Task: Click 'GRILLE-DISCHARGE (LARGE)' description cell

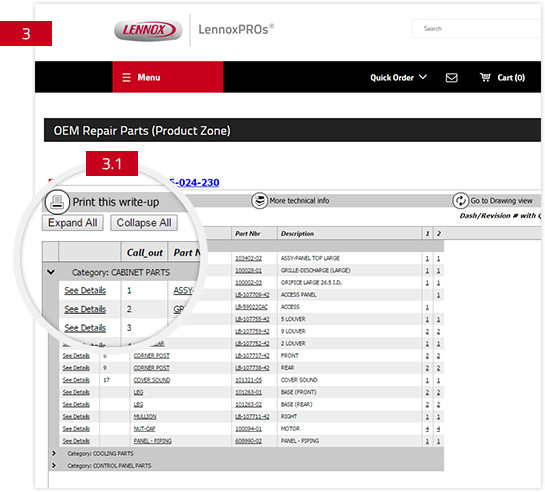Action: coord(316,270)
